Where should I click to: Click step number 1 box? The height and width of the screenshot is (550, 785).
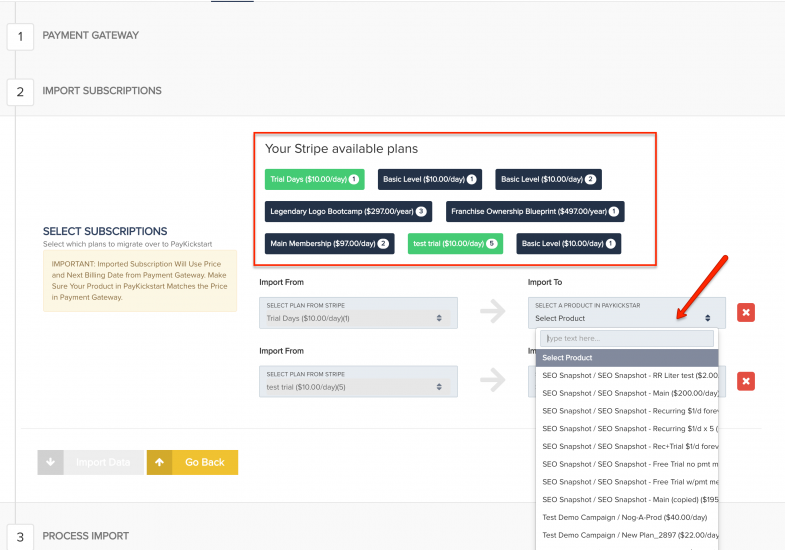[x=20, y=36]
